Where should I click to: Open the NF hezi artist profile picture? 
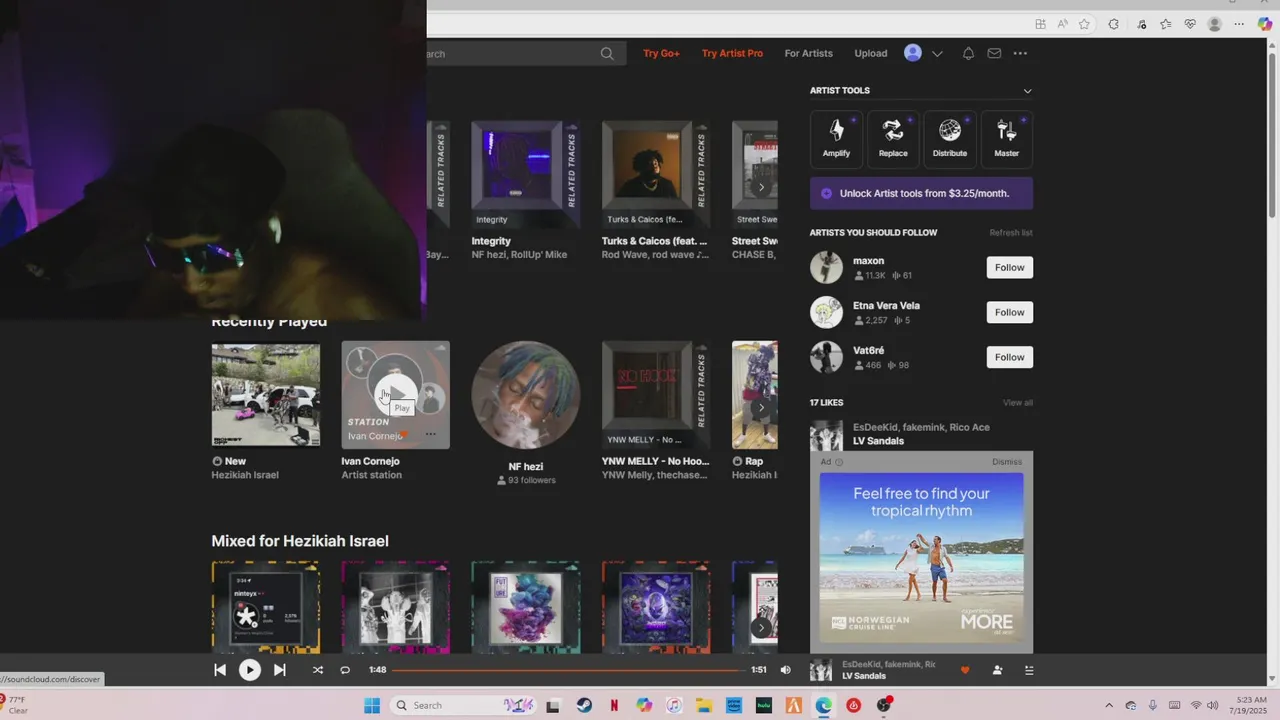pos(526,395)
